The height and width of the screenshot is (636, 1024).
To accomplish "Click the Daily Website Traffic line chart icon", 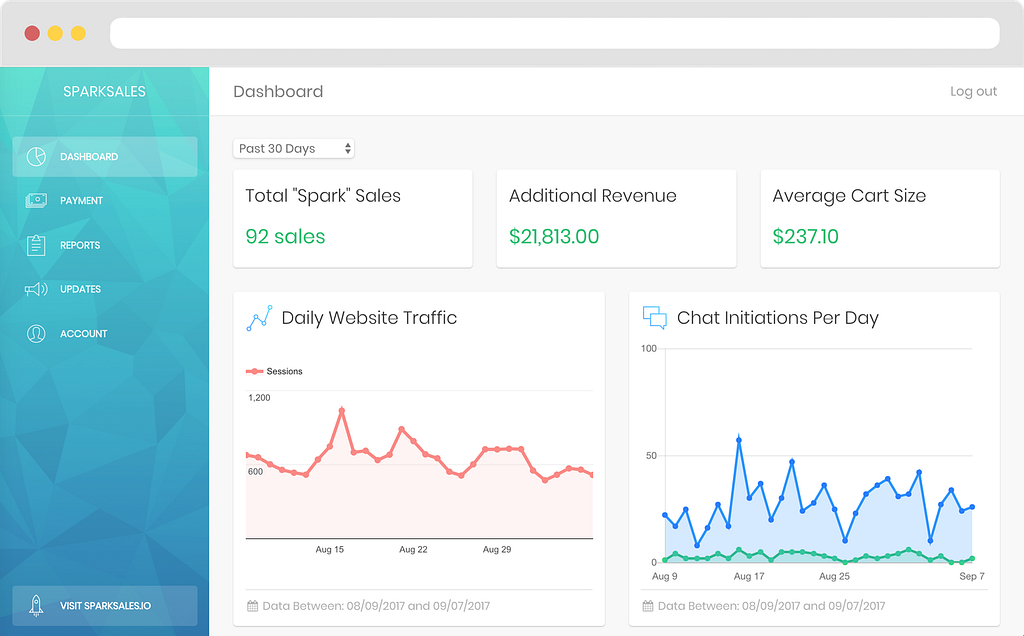I will click(x=259, y=318).
